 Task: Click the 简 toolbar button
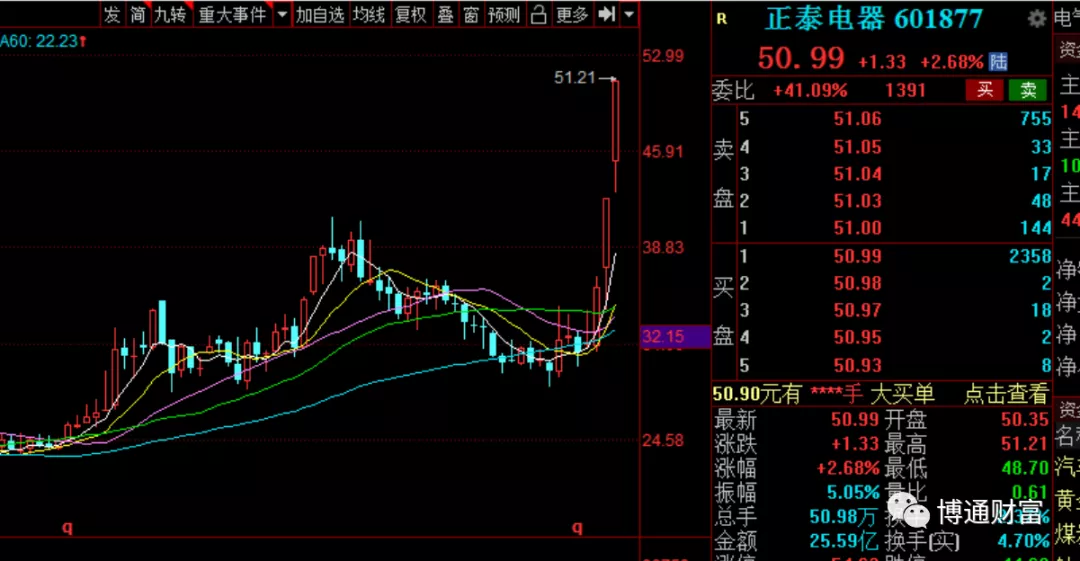[138, 14]
